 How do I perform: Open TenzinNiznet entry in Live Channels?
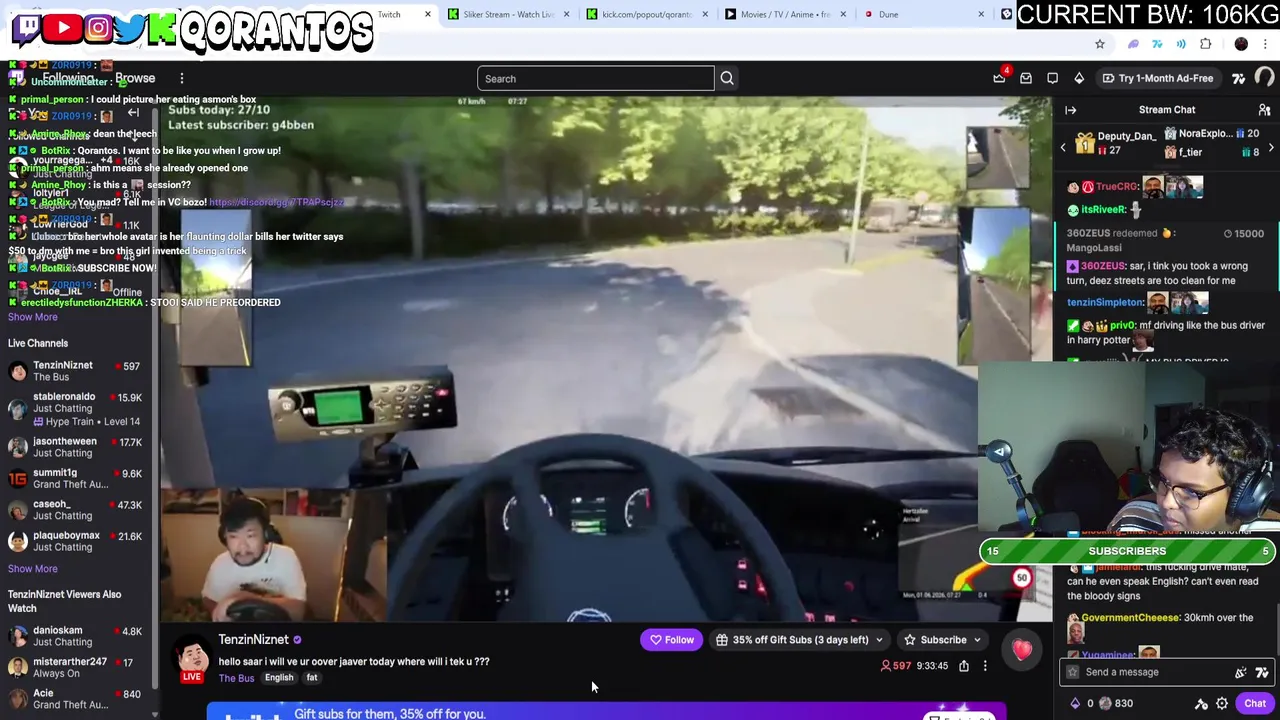coord(76,371)
